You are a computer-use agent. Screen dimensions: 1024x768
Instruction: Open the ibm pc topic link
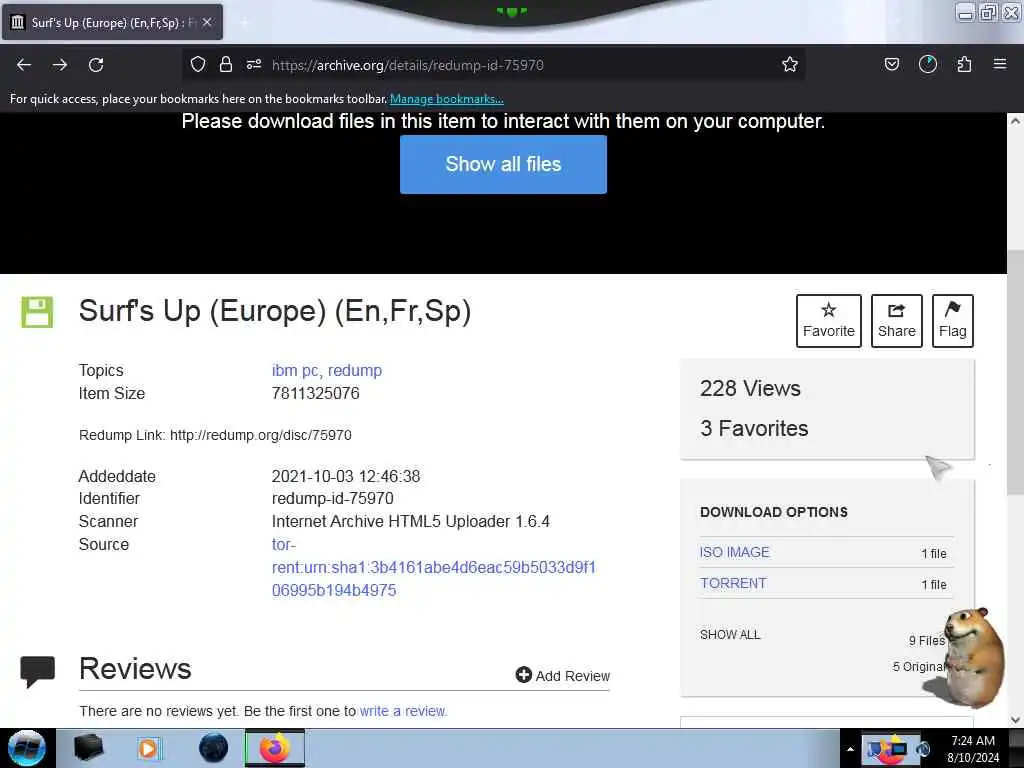pos(295,370)
